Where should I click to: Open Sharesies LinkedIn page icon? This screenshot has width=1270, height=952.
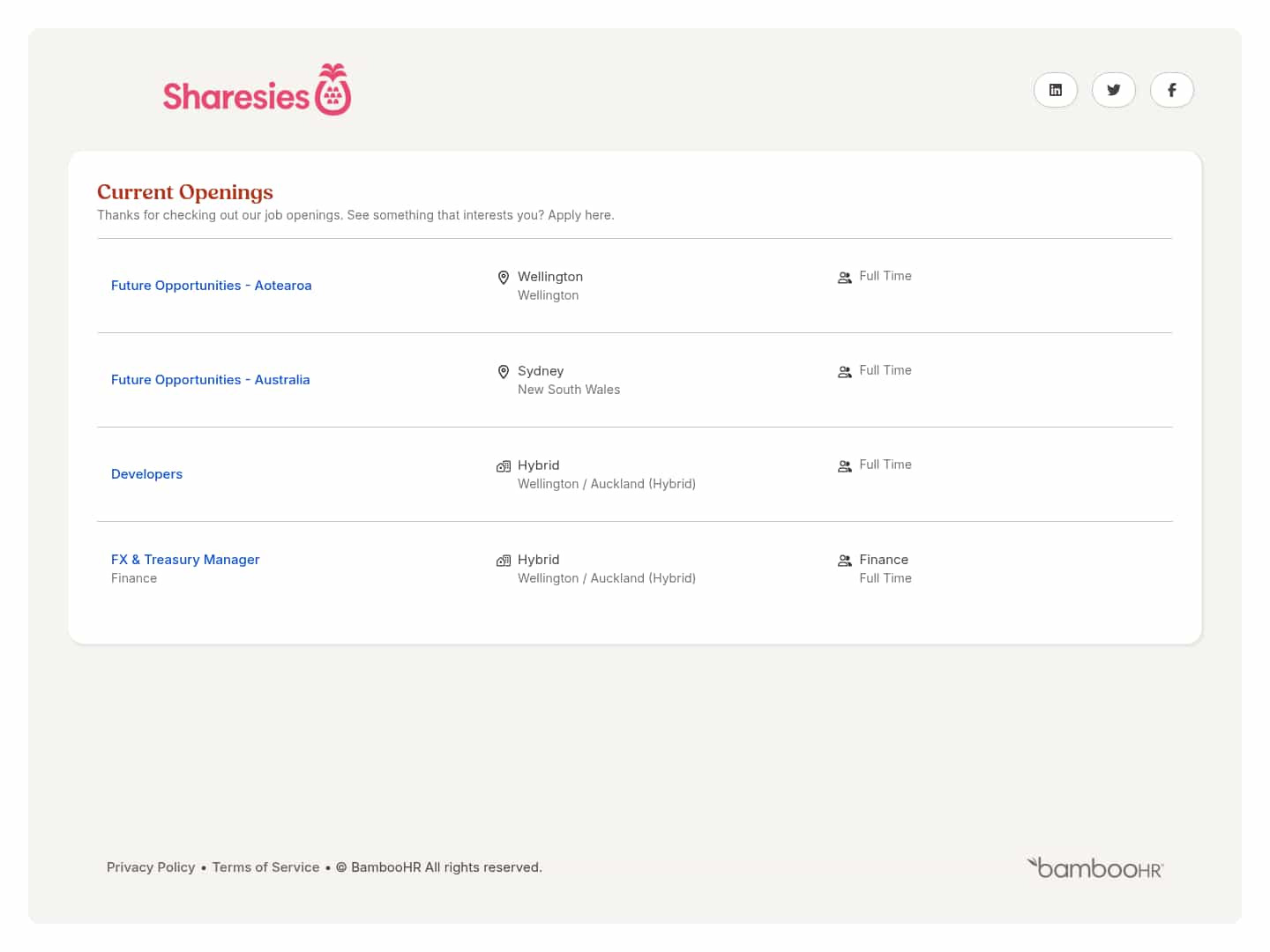click(1055, 90)
